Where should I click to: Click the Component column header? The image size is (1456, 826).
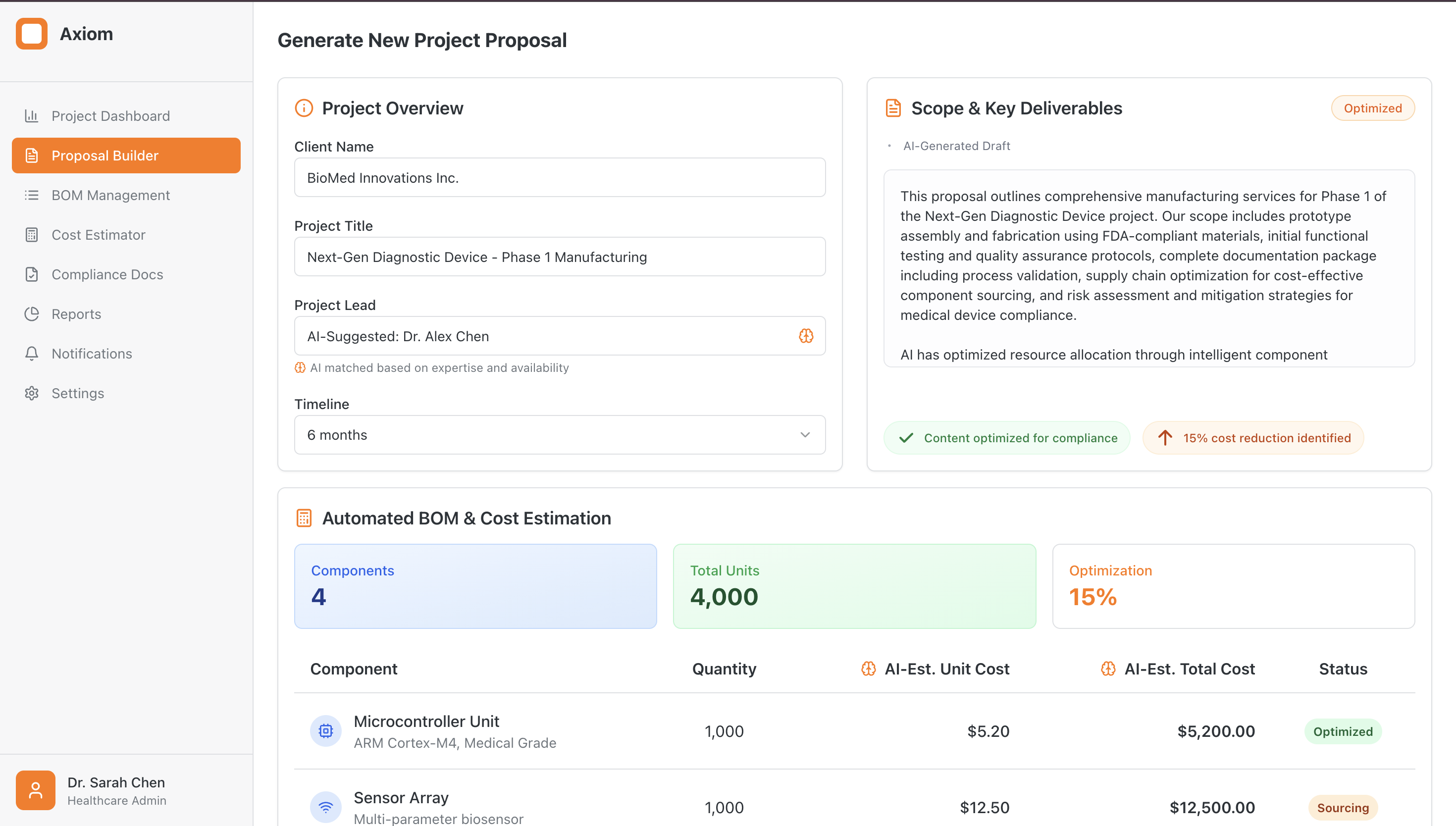tap(354, 669)
